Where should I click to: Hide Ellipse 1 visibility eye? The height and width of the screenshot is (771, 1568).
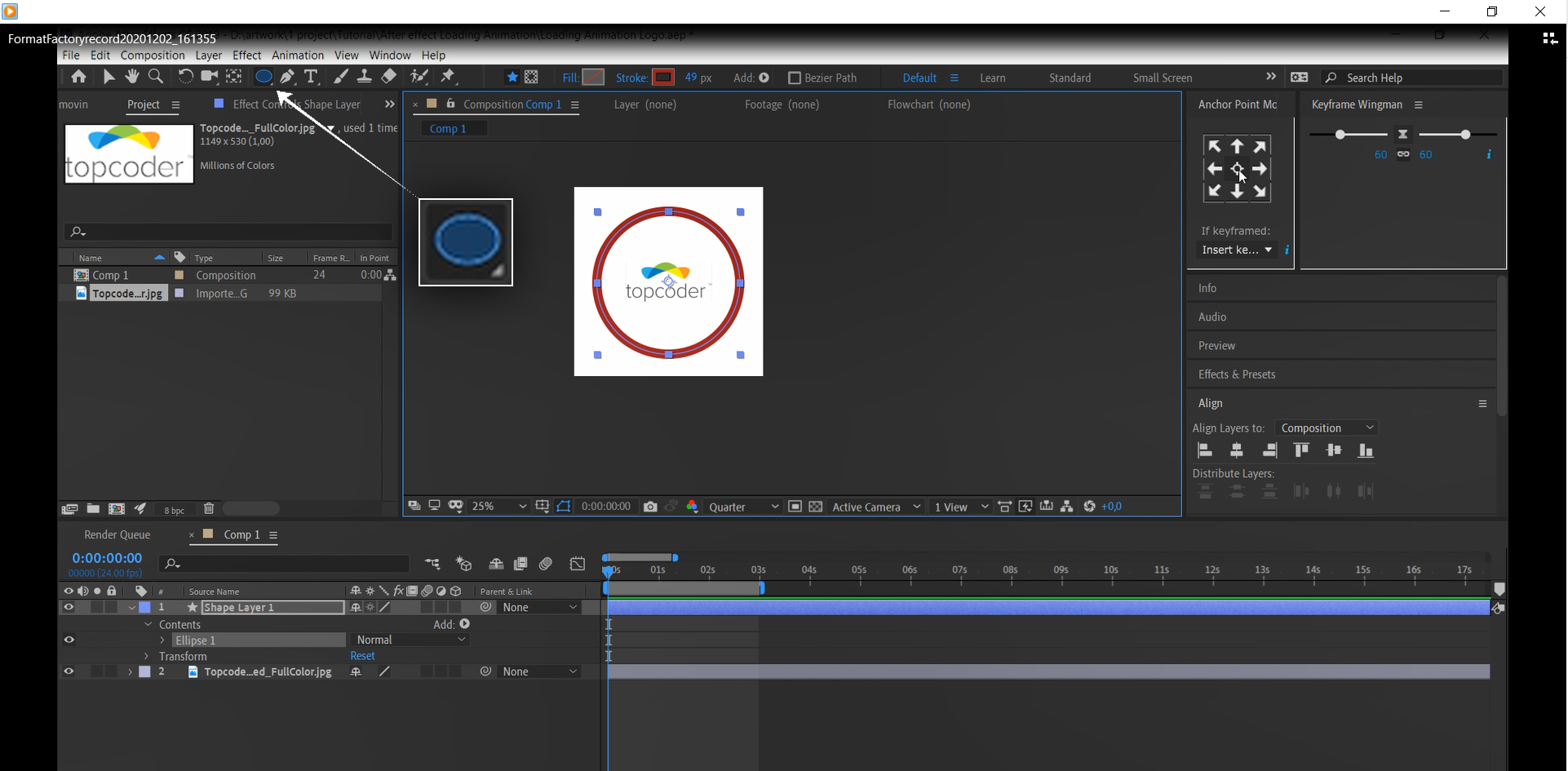coord(69,640)
